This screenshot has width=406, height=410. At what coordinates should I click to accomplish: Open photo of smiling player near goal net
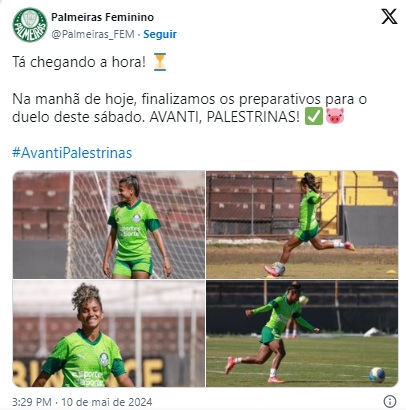tap(109, 225)
